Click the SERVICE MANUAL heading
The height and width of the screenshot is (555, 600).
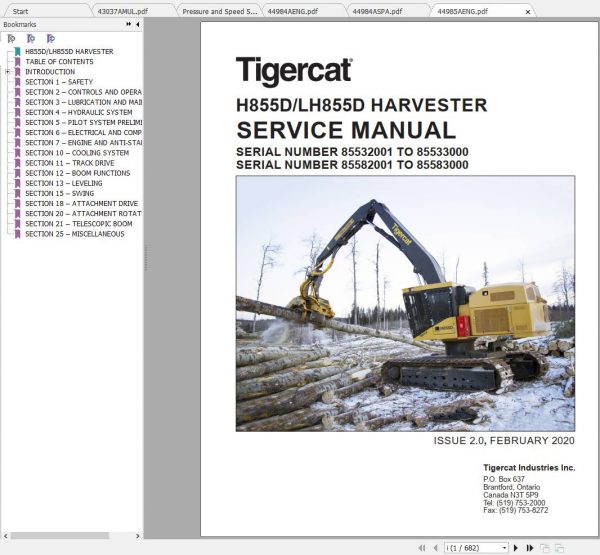(346, 130)
